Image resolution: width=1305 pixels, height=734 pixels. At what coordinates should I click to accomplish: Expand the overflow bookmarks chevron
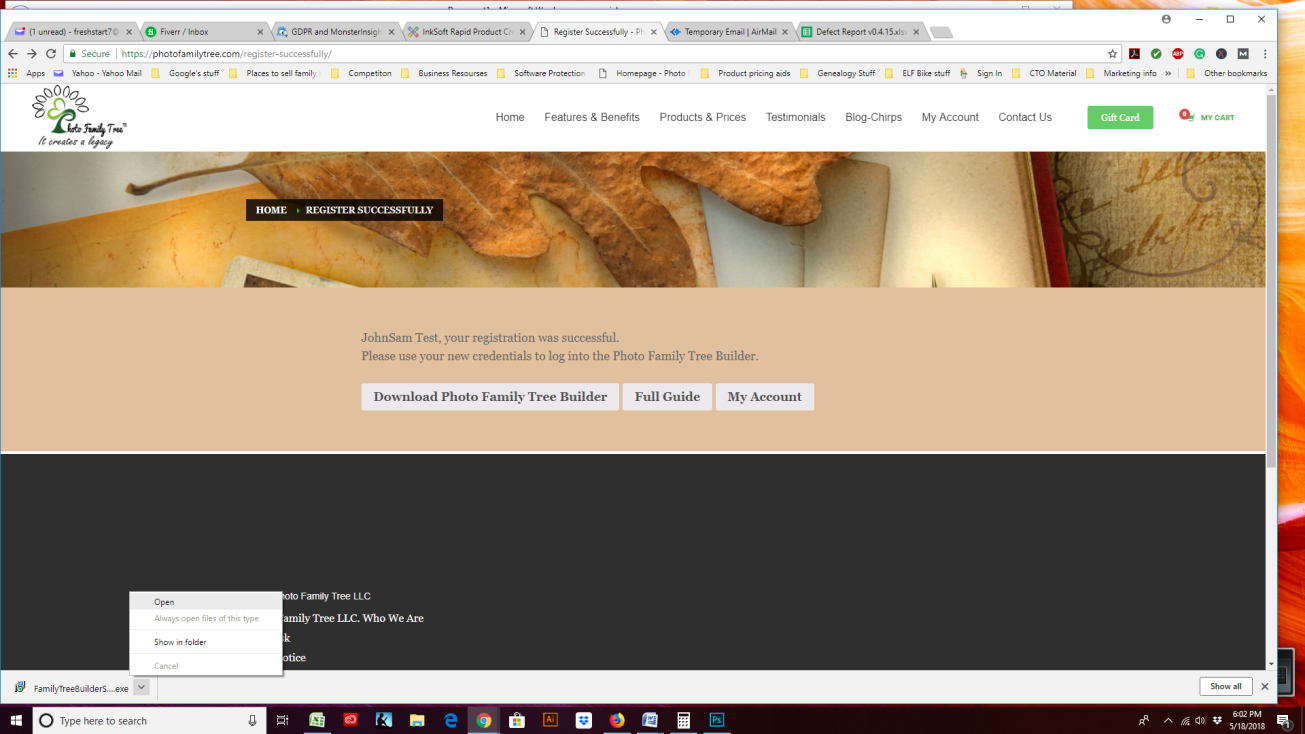pyautogui.click(x=1168, y=73)
